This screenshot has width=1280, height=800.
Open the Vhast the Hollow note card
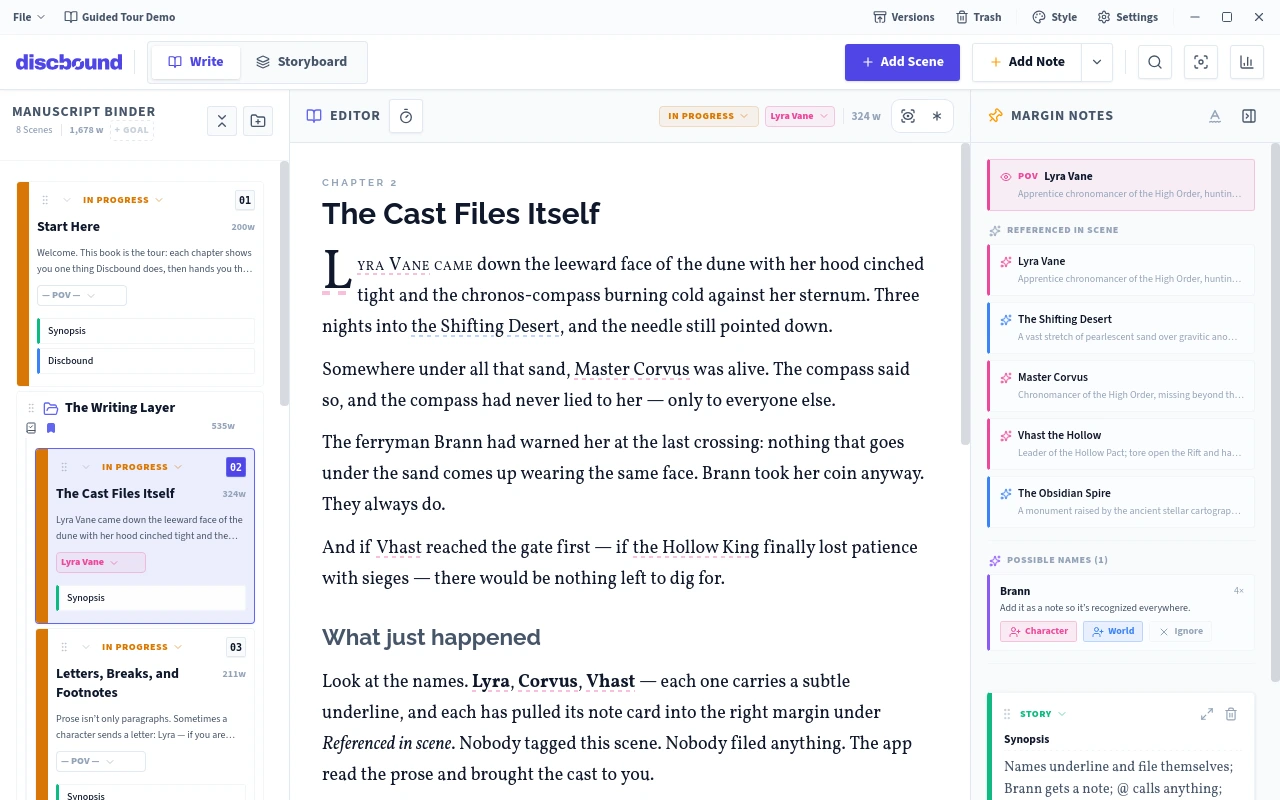tap(1121, 443)
